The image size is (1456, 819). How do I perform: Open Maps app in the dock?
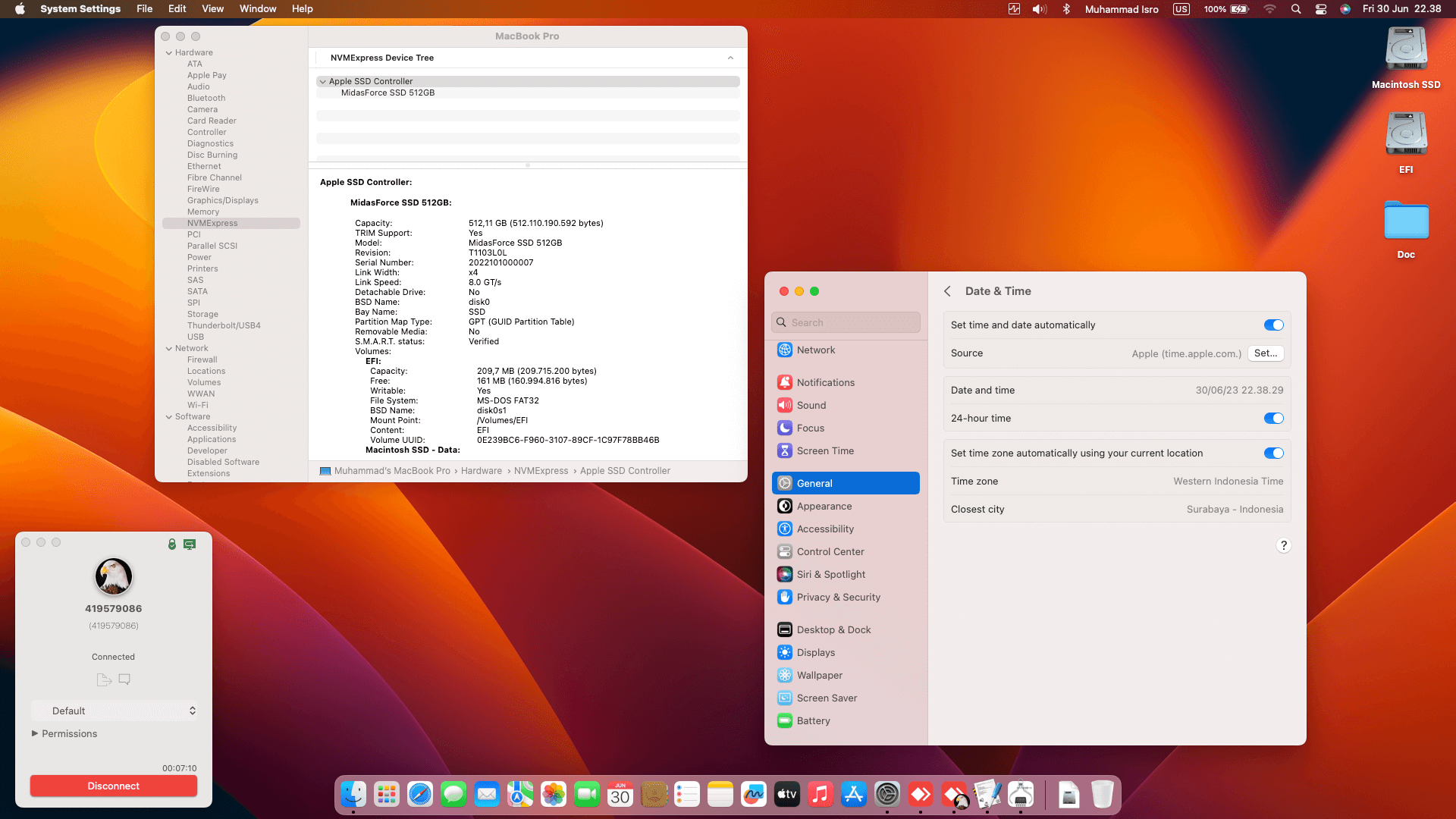click(520, 794)
